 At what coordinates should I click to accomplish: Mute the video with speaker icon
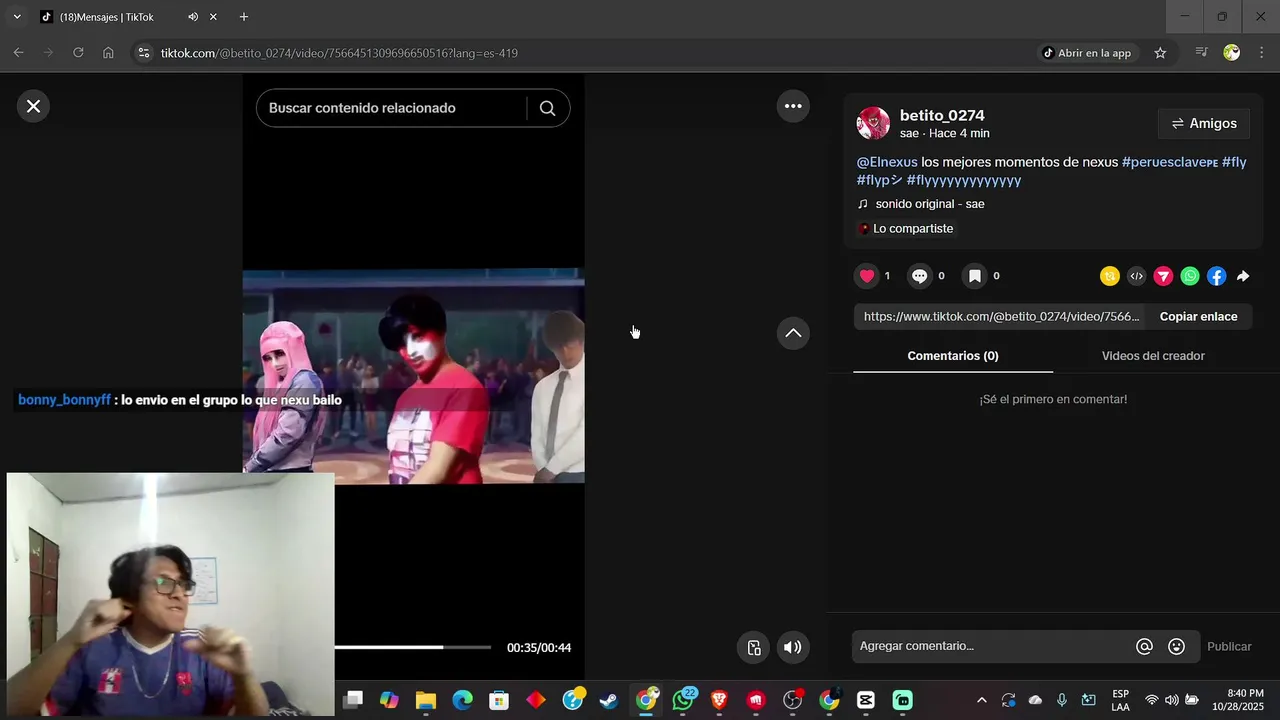pyautogui.click(x=792, y=647)
